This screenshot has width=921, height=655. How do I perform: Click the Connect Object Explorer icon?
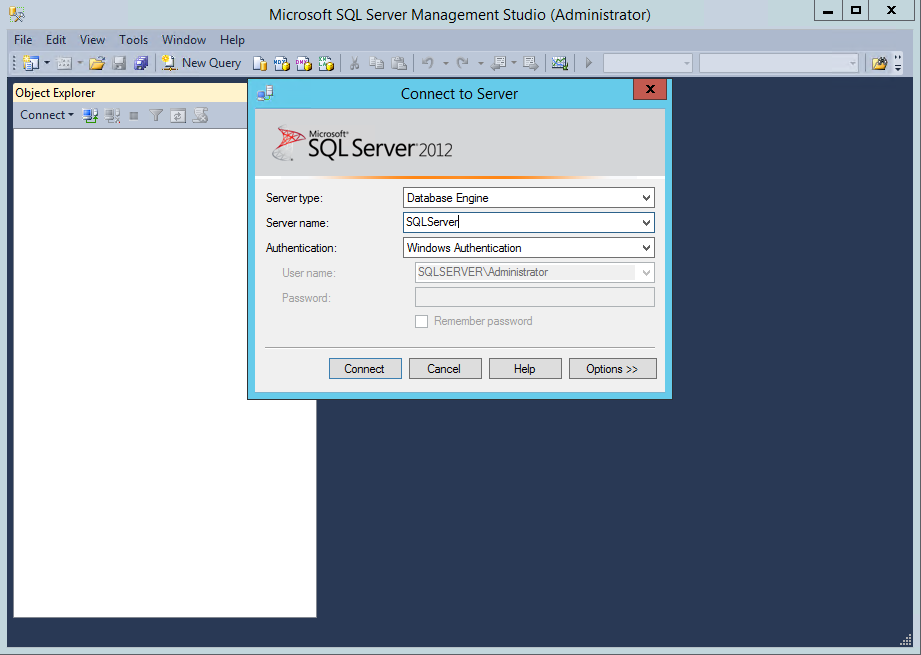pos(90,116)
